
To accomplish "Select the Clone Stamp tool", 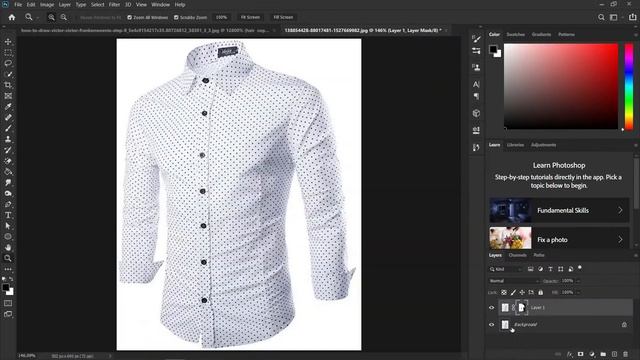I will click(8, 139).
